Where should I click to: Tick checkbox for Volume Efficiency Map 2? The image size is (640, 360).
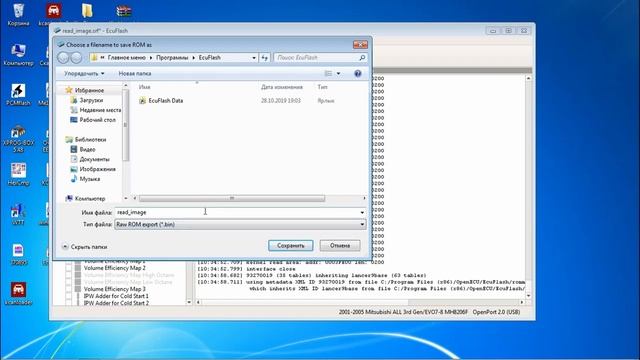[x=69, y=268]
